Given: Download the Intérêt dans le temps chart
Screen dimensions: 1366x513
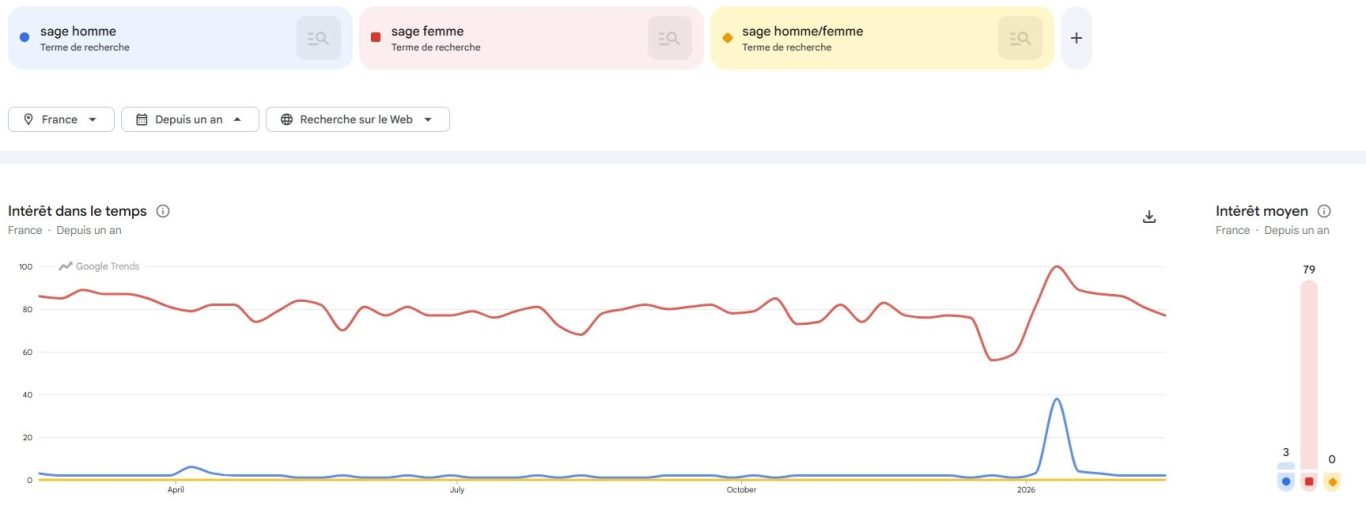Looking at the screenshot, I should tap(1149, 217).
